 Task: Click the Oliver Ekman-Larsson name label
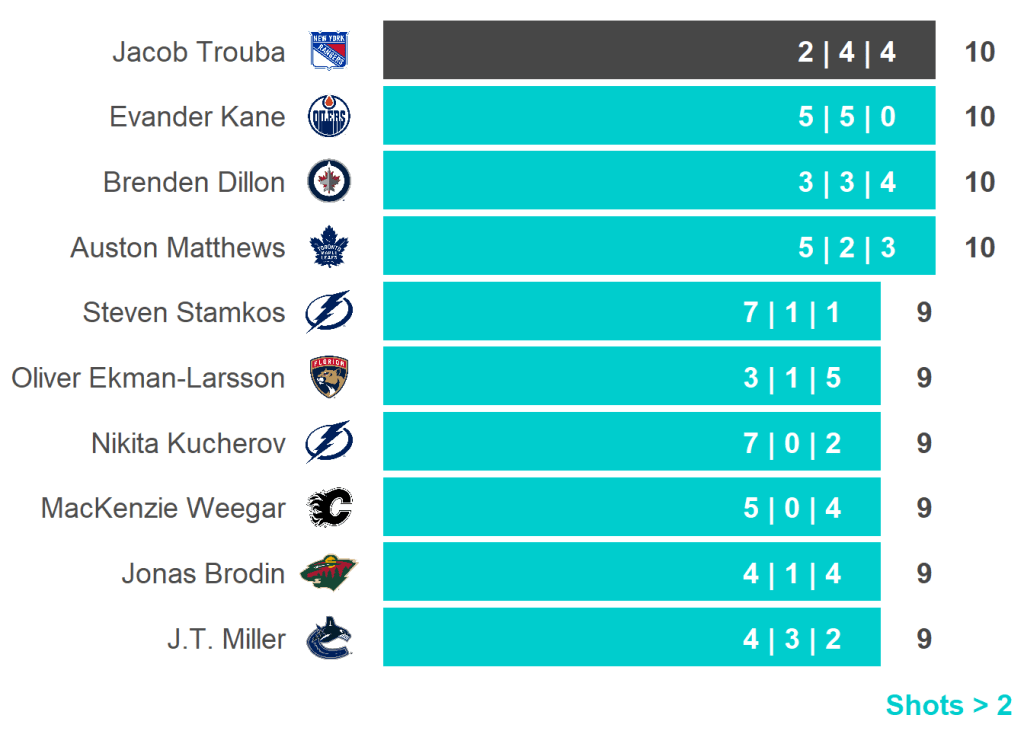tap(148, 378)
